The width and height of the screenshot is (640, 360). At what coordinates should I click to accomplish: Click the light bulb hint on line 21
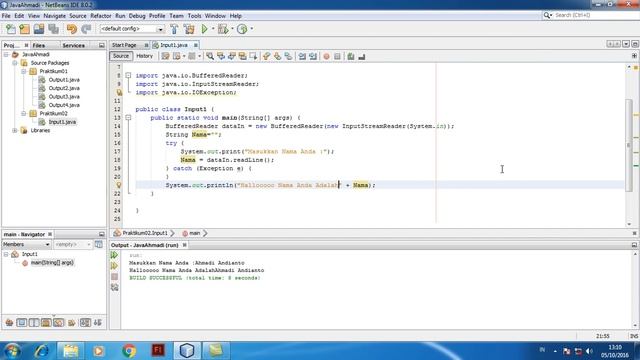(x=119, y=185)
